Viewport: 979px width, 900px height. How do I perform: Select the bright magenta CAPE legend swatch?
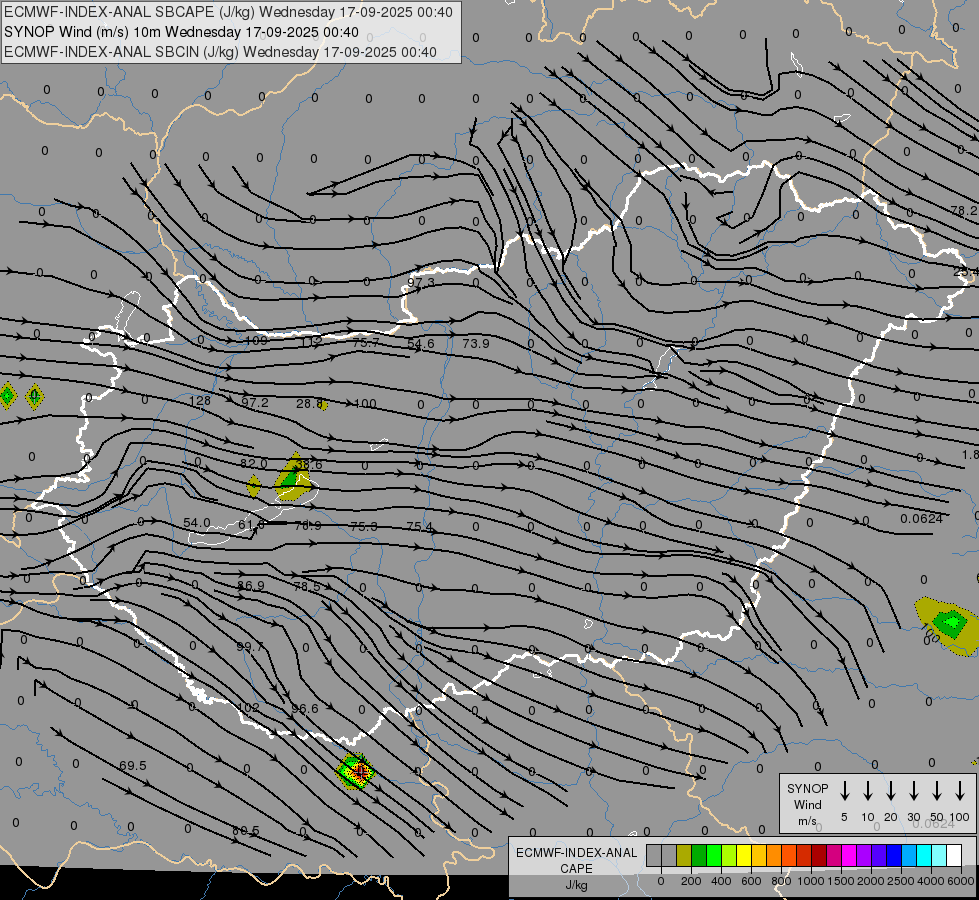click(850, 856)
